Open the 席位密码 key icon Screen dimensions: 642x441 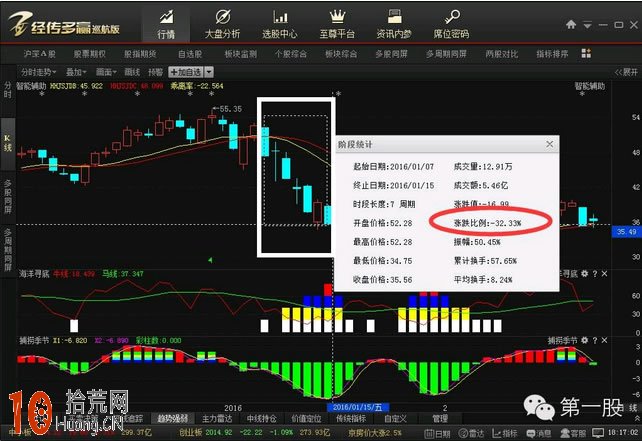[x=451, y=24]
